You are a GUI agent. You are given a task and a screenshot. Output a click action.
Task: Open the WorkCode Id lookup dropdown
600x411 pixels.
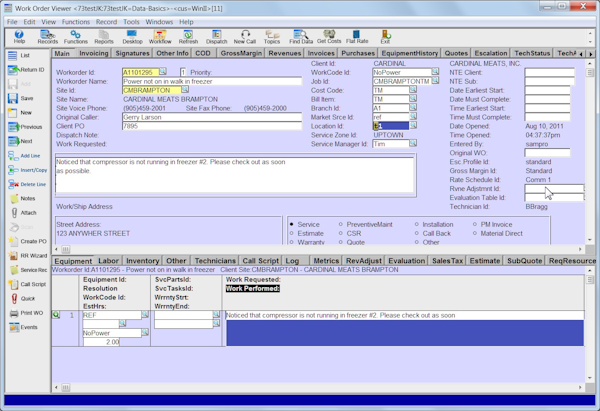[435, 72]
